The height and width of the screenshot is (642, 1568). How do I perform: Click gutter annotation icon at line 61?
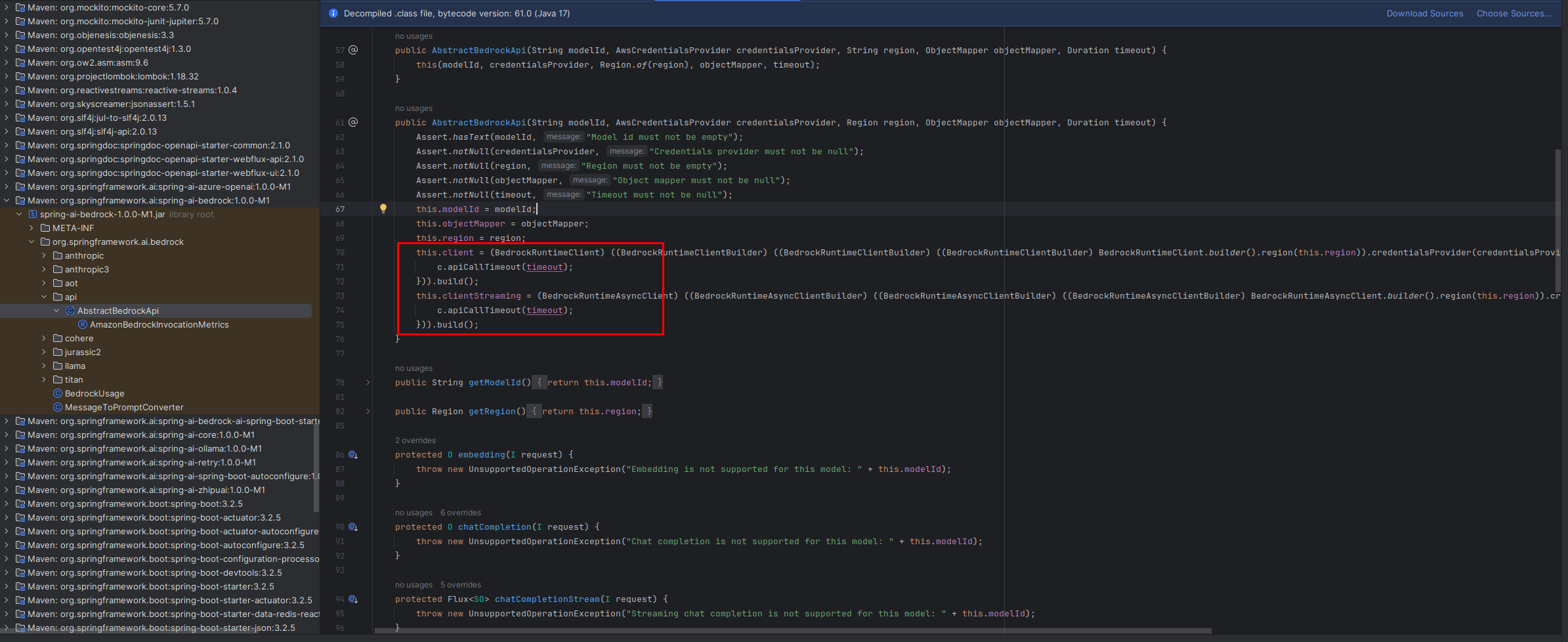353,122
